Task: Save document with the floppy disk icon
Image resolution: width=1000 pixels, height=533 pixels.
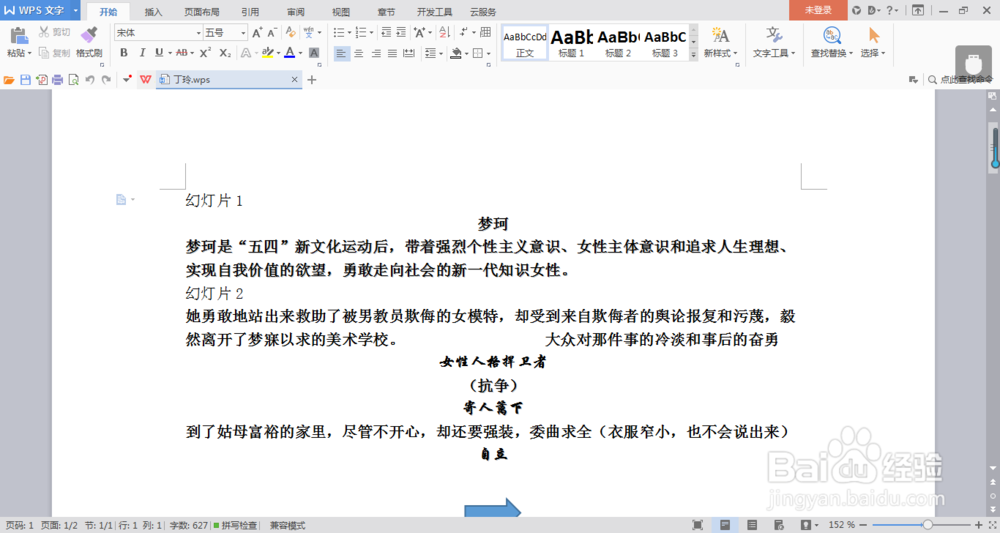Action: (x=25, y=80)
